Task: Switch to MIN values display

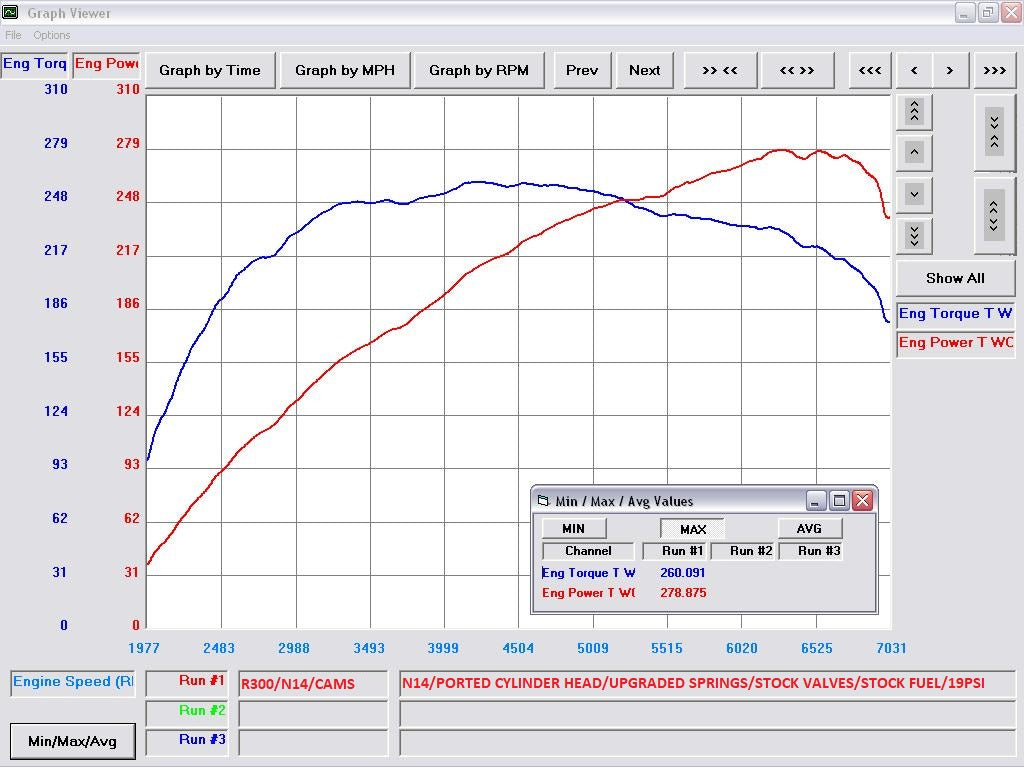Action: pos(573,529)
